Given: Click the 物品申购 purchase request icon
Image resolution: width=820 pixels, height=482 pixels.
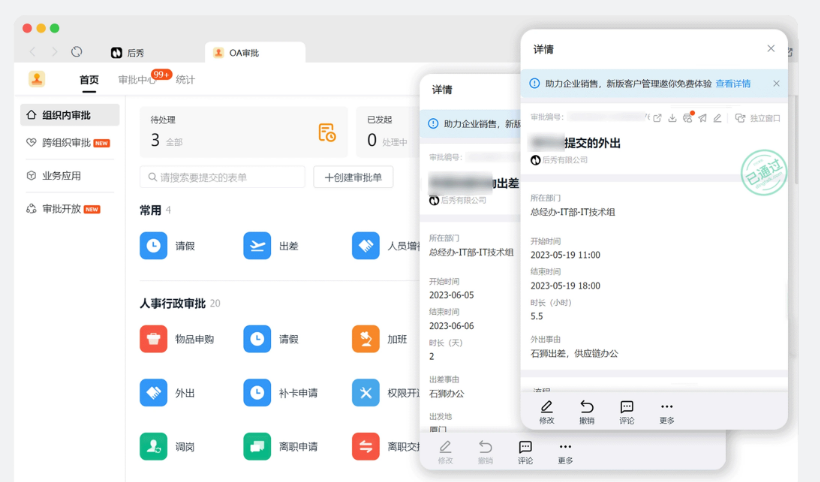Looking at the screenshot, I should tap(154, 339).
